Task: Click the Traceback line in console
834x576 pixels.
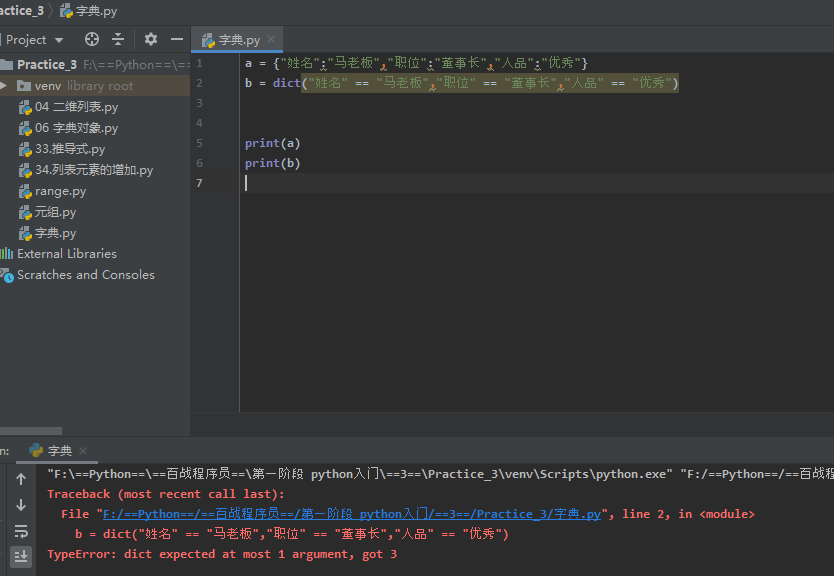Action: point(166,494)
